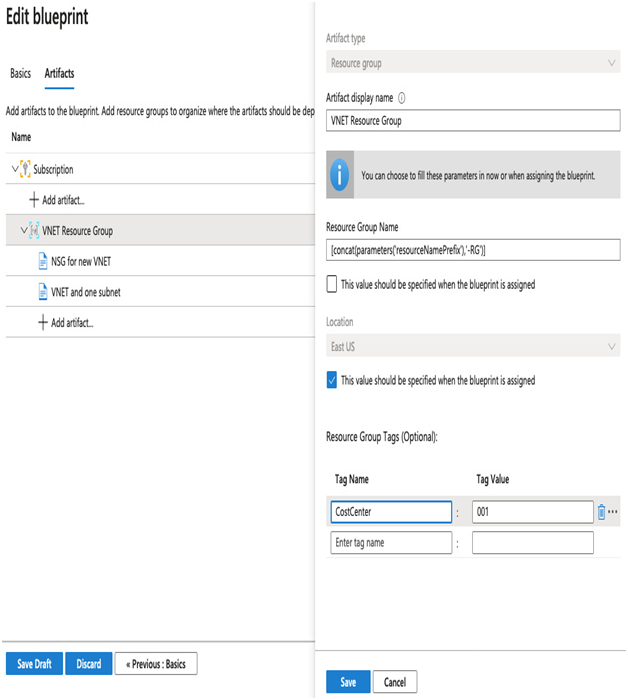Click the Enter tag name field

(391, 542)
